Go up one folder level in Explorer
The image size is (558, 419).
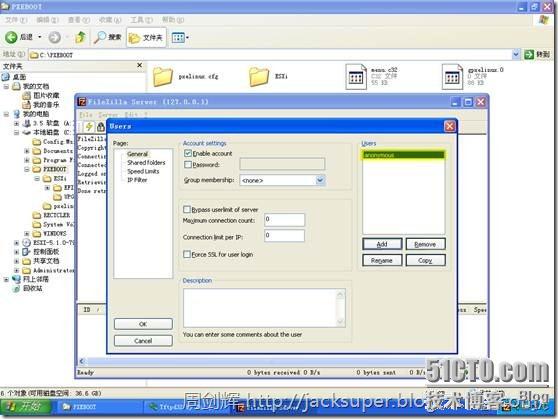tap(80, 37)
